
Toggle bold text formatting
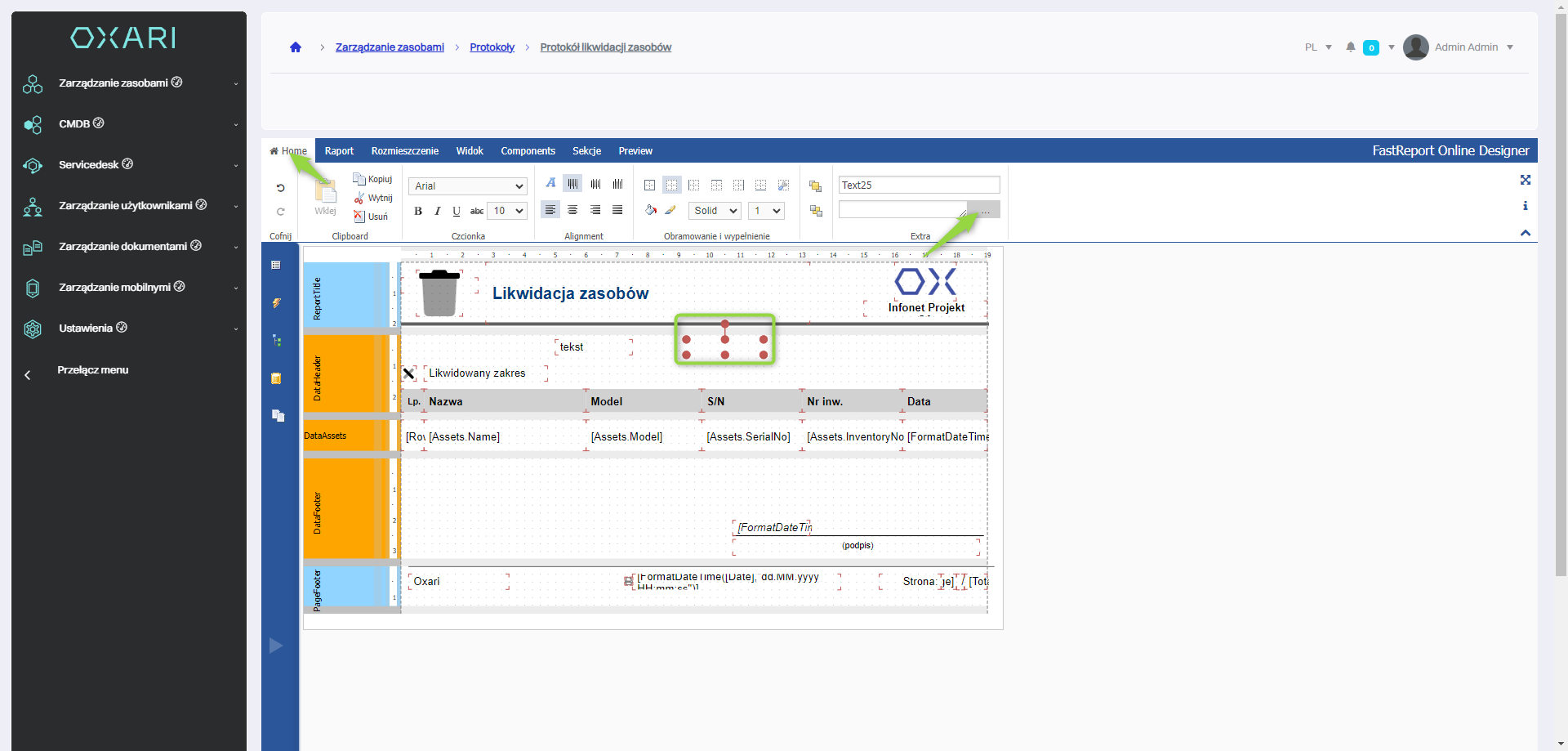click(418, 211)
